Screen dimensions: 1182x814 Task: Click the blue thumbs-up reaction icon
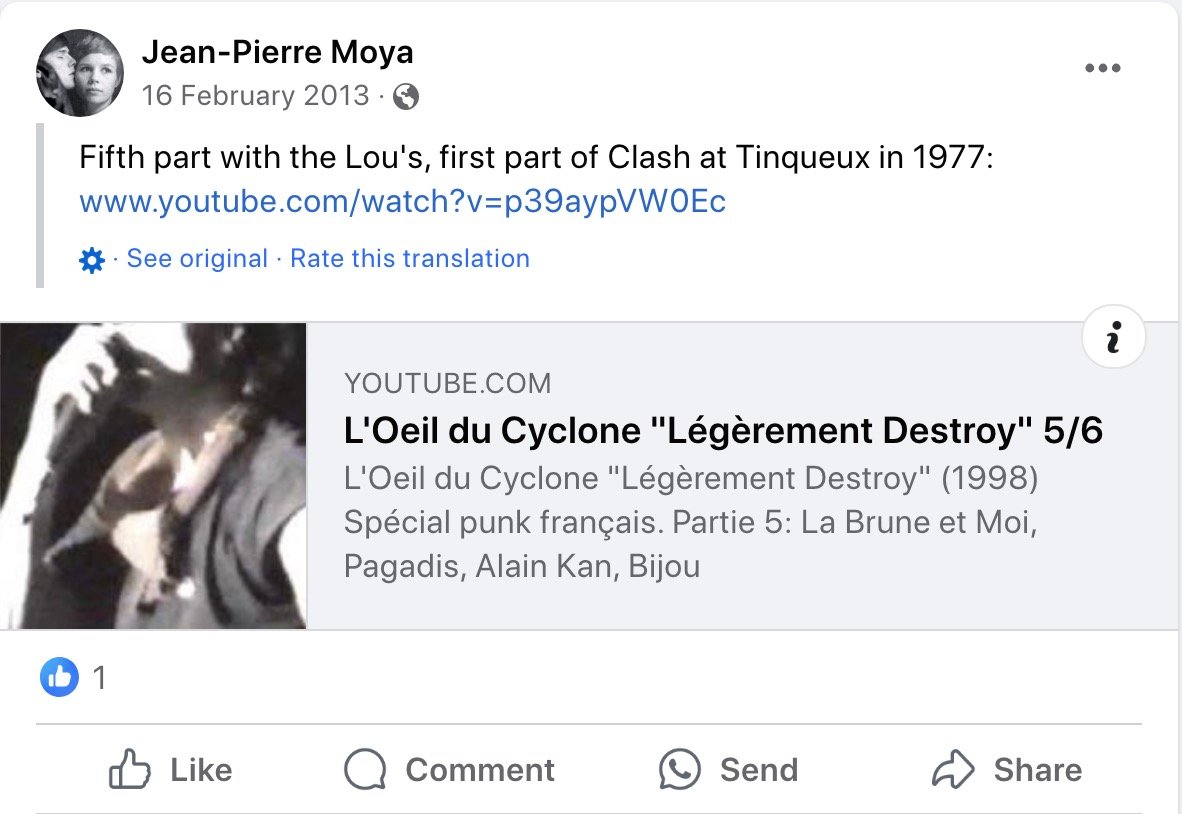(59, 678)
